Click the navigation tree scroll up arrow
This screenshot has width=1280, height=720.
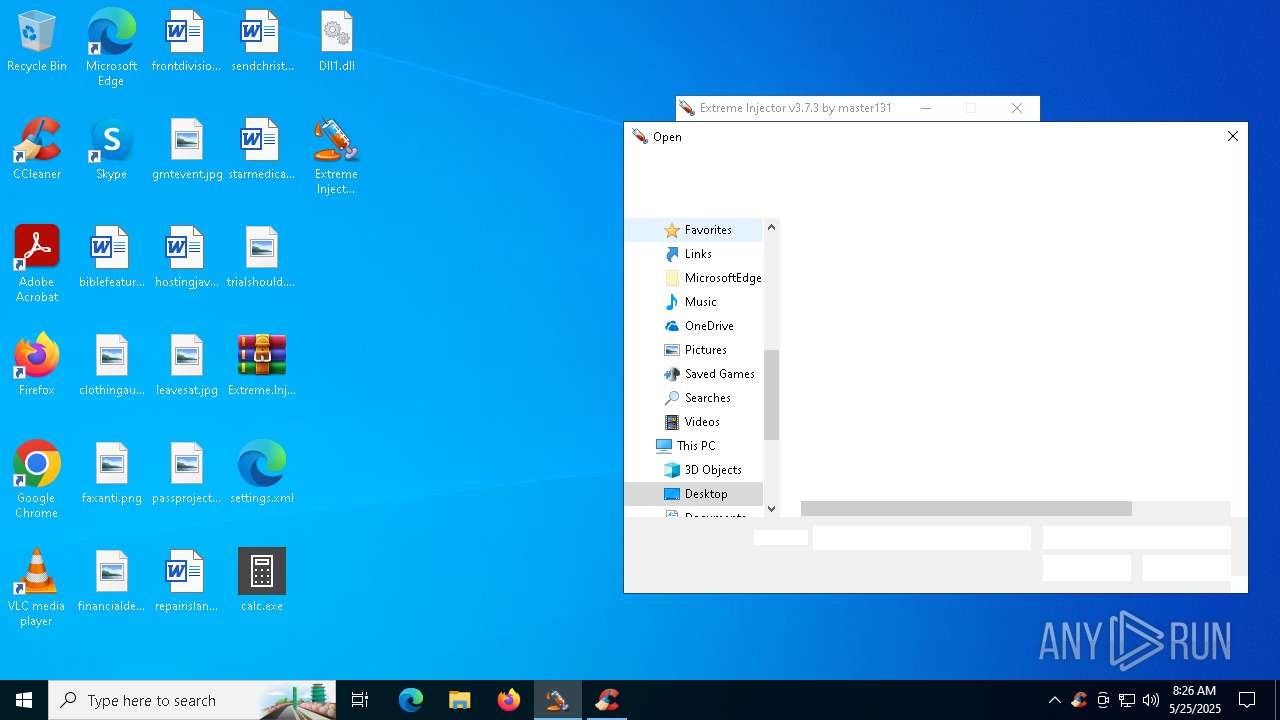click(x=771, y=228)
